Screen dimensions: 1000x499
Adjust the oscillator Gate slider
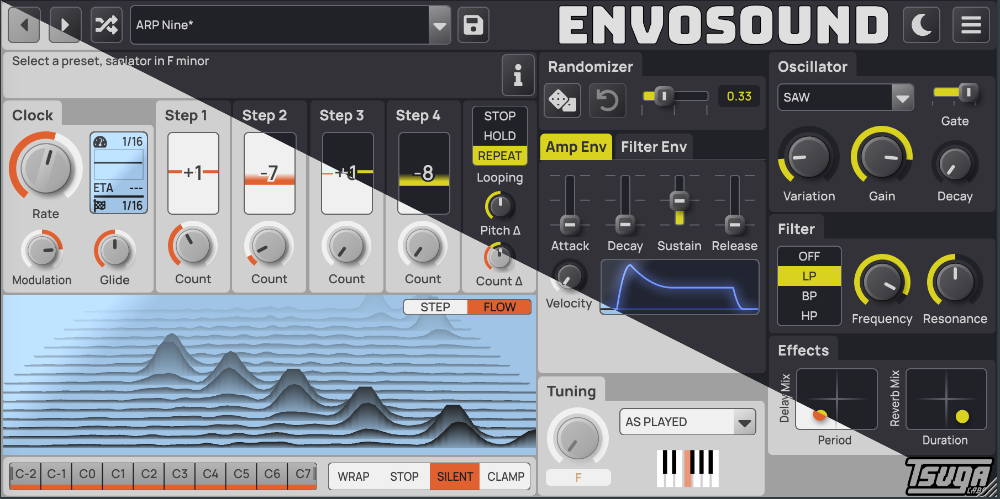click(x=955, y=93)
